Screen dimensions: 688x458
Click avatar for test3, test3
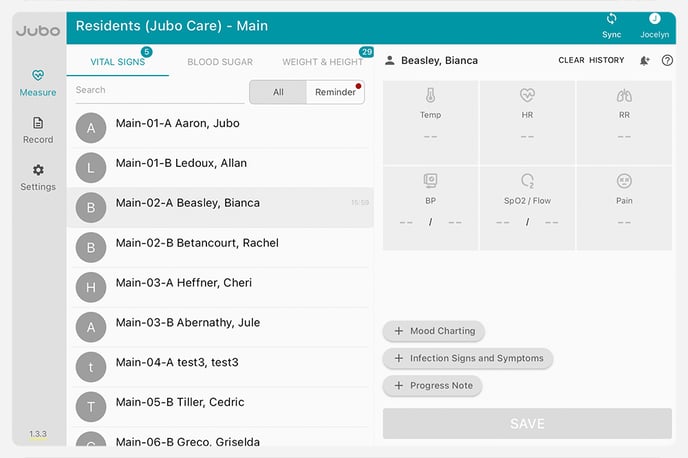(x=91, y=367)
